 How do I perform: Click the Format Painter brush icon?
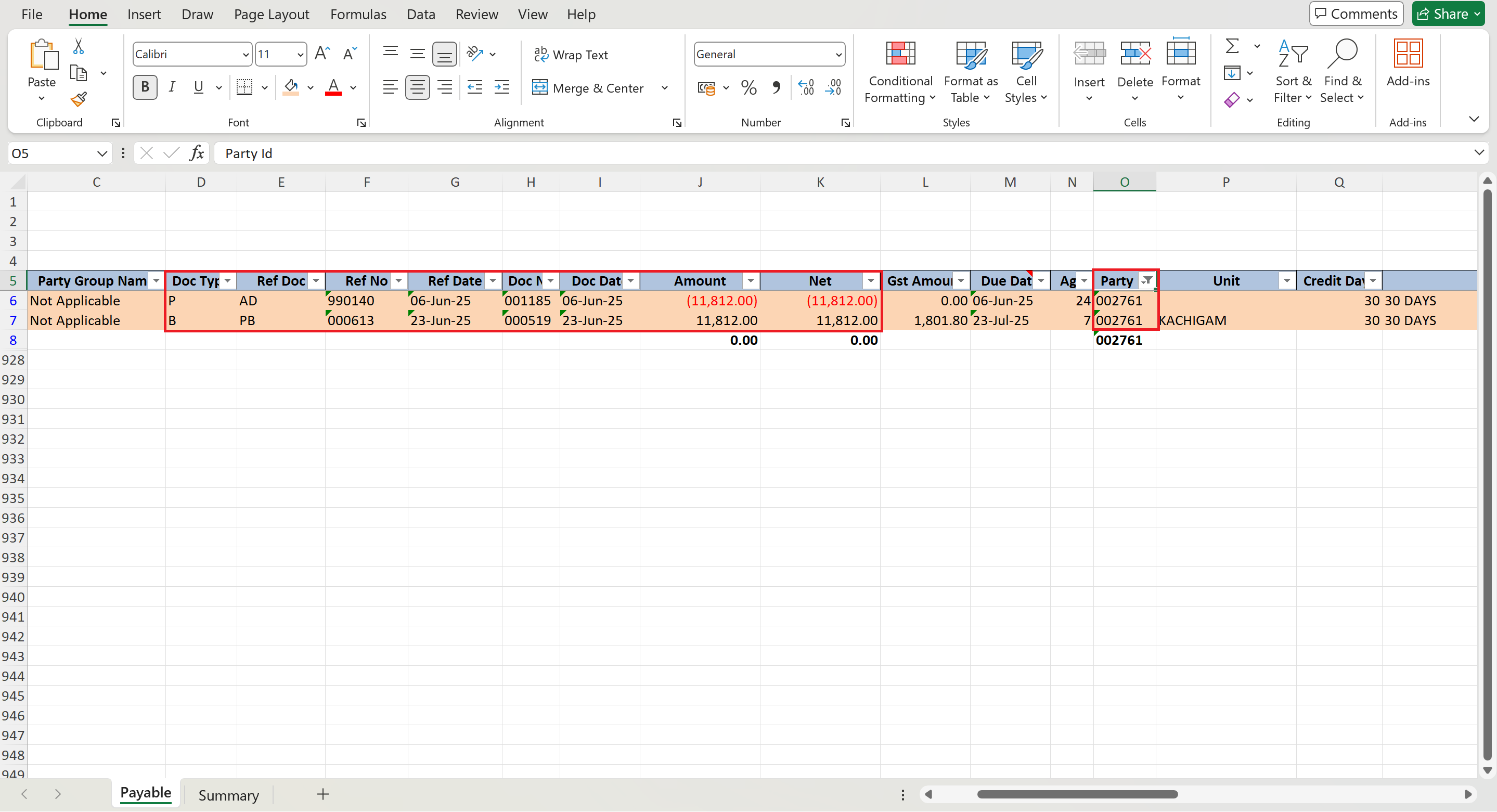pyautogui.click(x=79, y=100)
